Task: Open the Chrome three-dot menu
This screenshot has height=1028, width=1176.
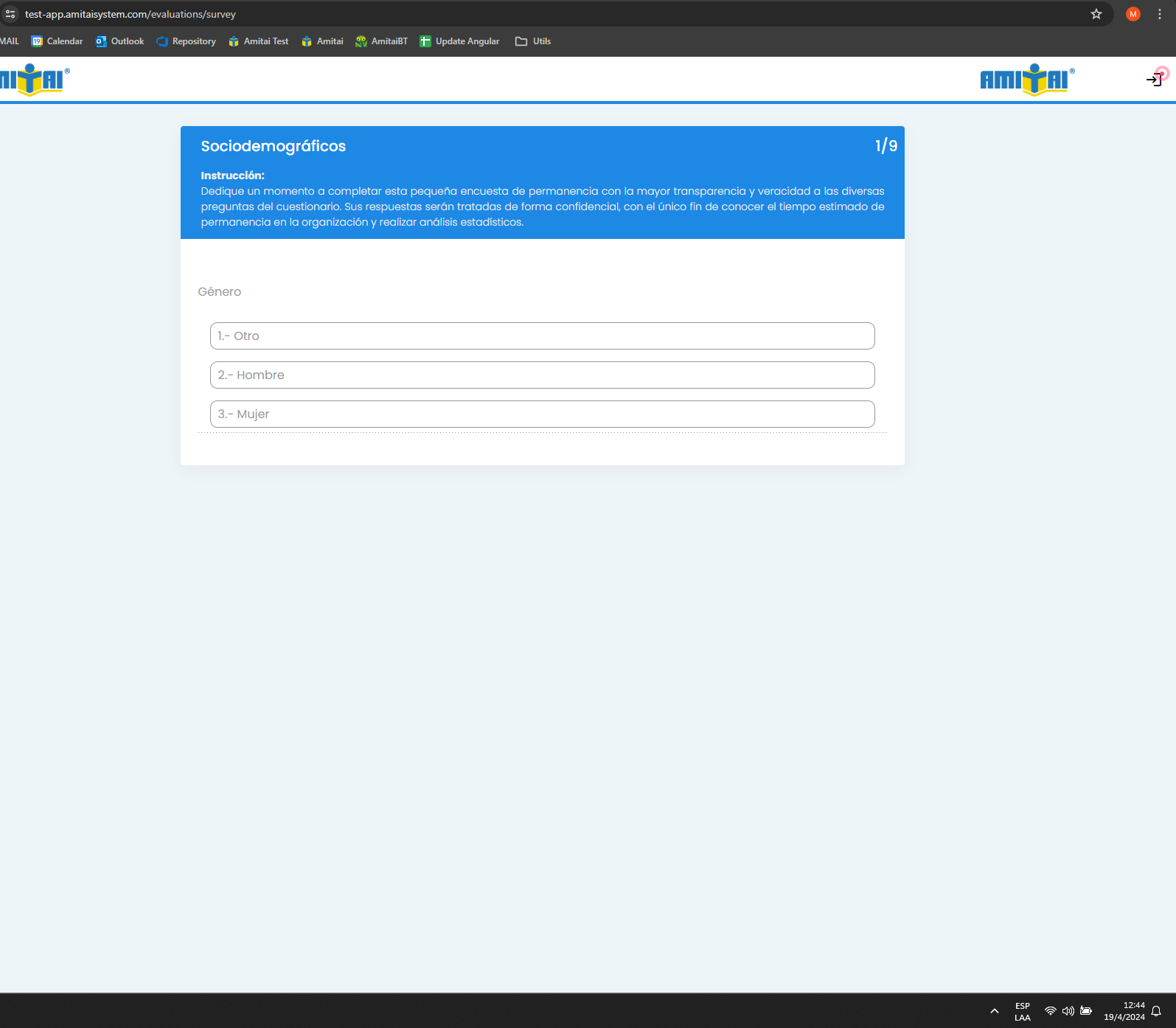Action: click(x=1160, y=14)
